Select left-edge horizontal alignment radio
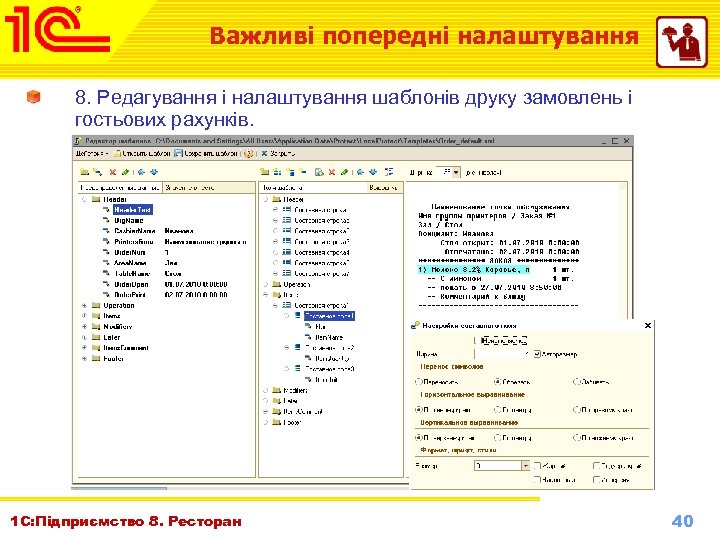This screenshot has height=540, width=720. coord(418,410)
